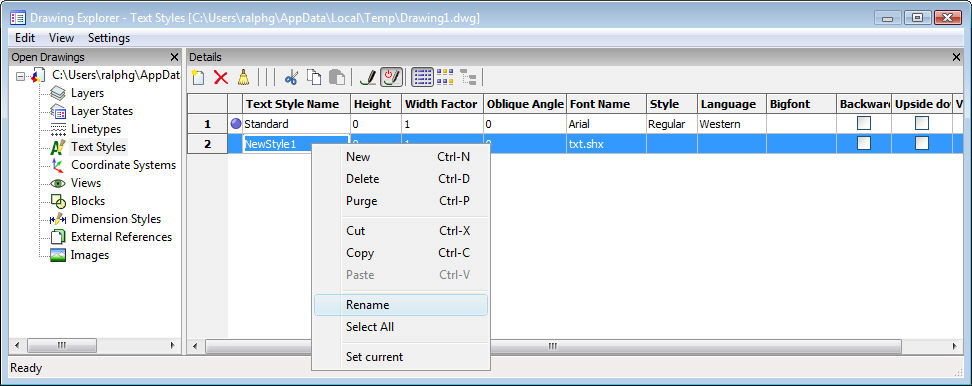Click the Details horizontal scrollbar thumb
Image resolution: width=972 pixels, height=386 pixels.
(x=553, y=346)
